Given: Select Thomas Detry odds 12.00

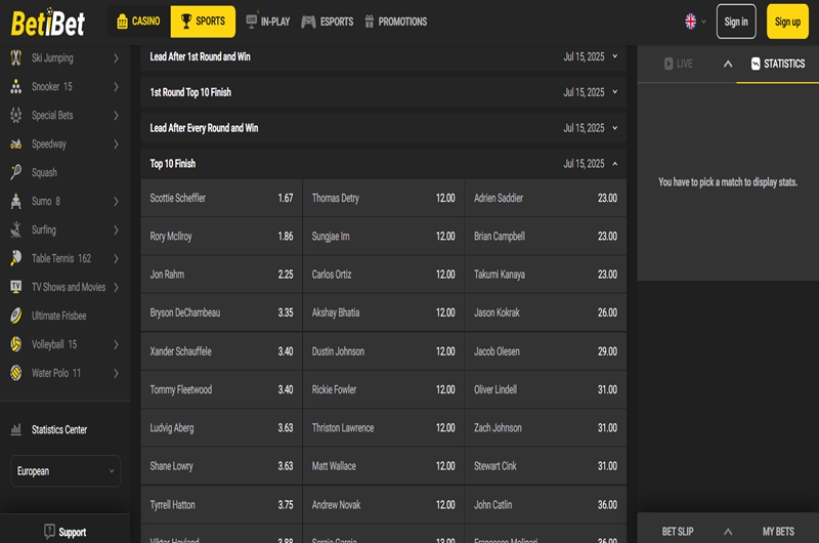Looking at the screenshot, I should pos(383,198).
